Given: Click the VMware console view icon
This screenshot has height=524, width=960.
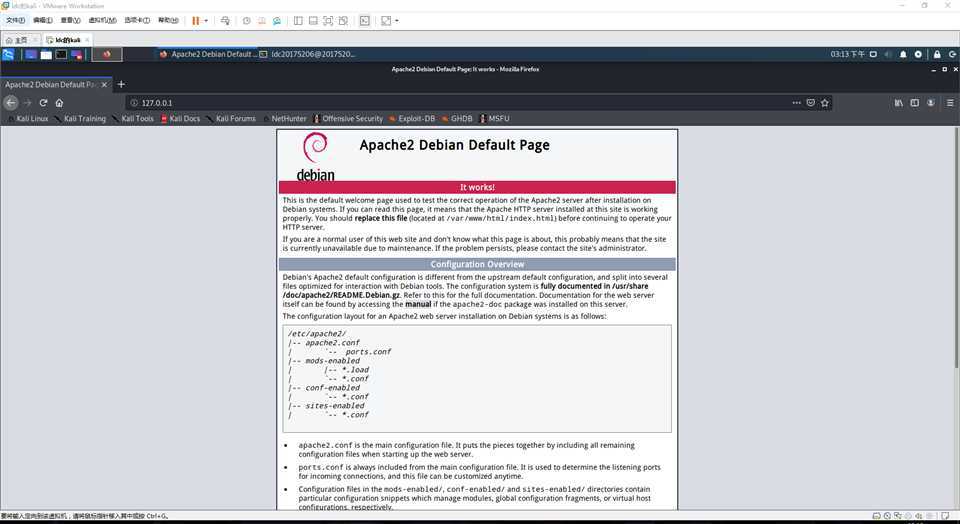Looking at the screenshot, I should [x=364, y=21].
